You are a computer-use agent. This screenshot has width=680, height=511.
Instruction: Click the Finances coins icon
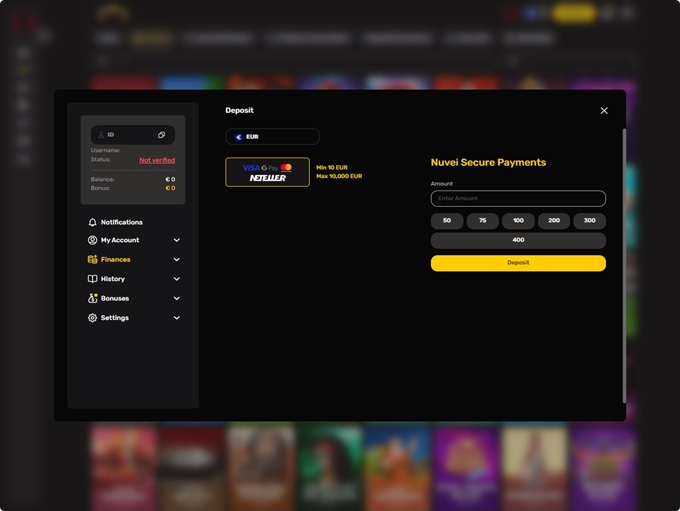[92, 259]
